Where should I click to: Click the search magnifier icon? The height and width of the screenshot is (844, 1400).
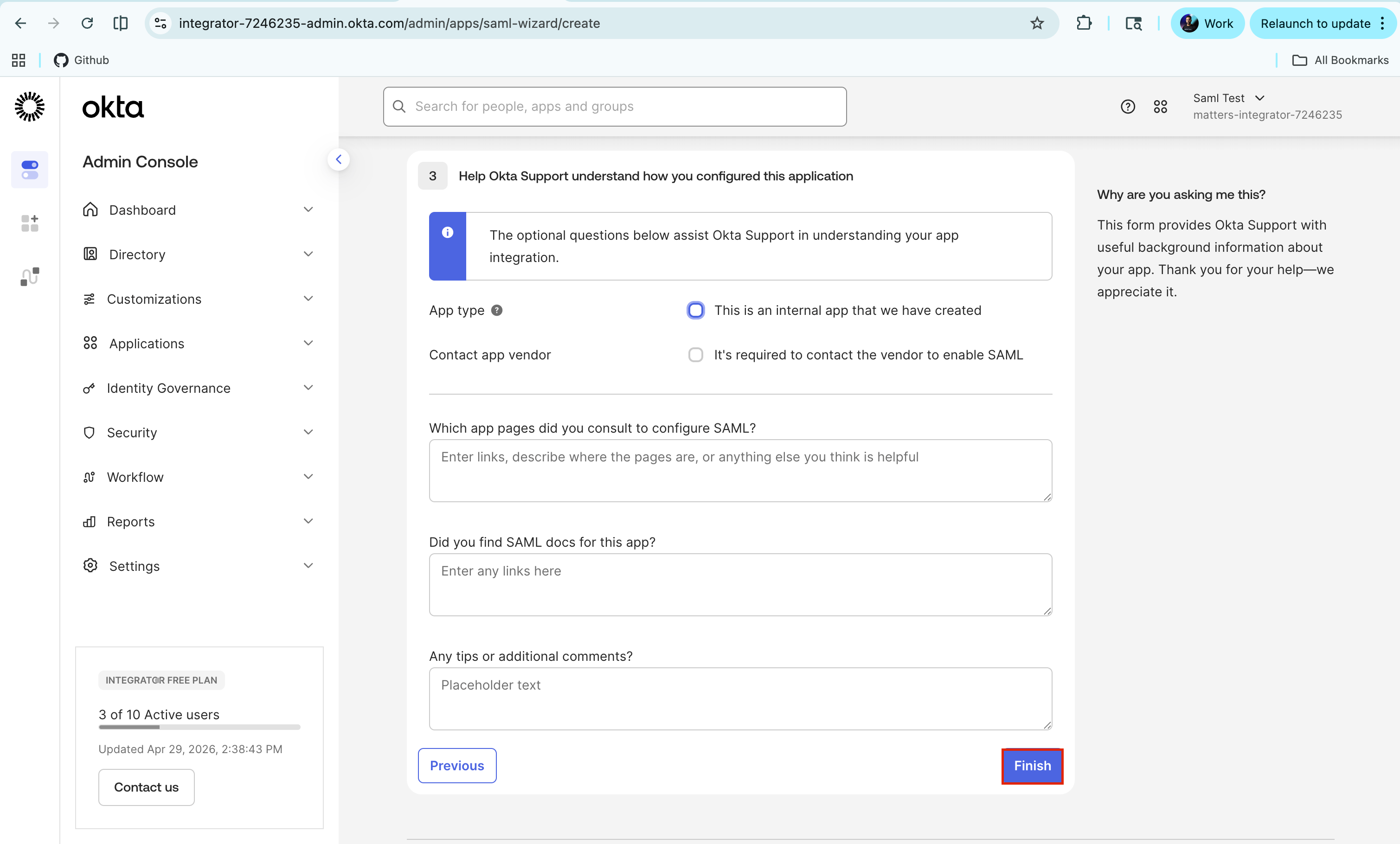(399, 106)
